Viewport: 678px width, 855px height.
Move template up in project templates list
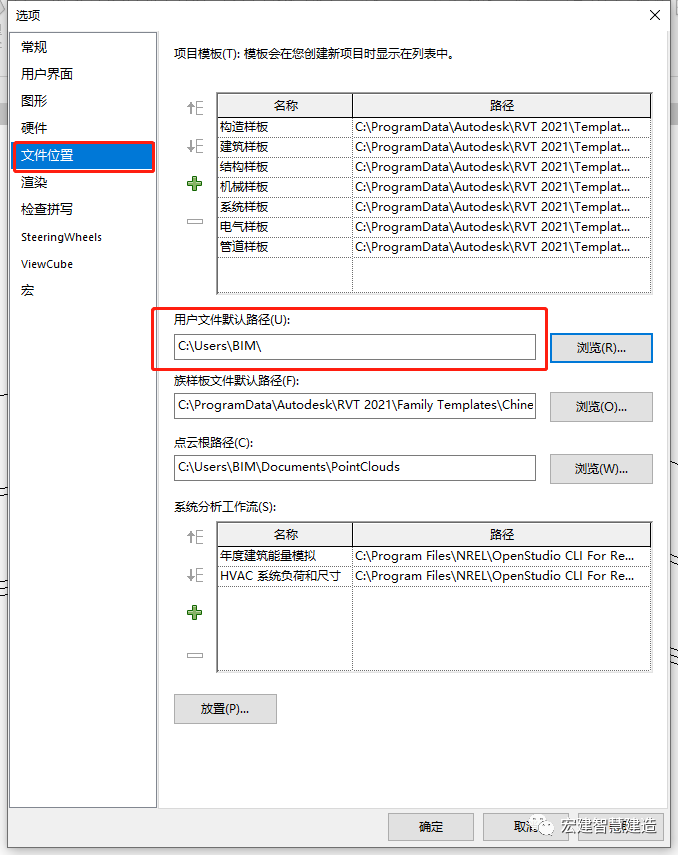click(195, 107)
